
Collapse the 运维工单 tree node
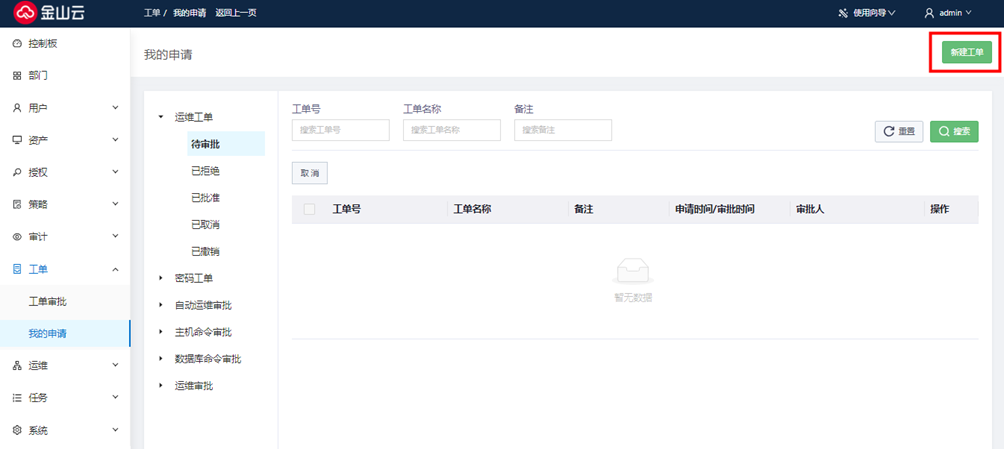tap(161, 118)
